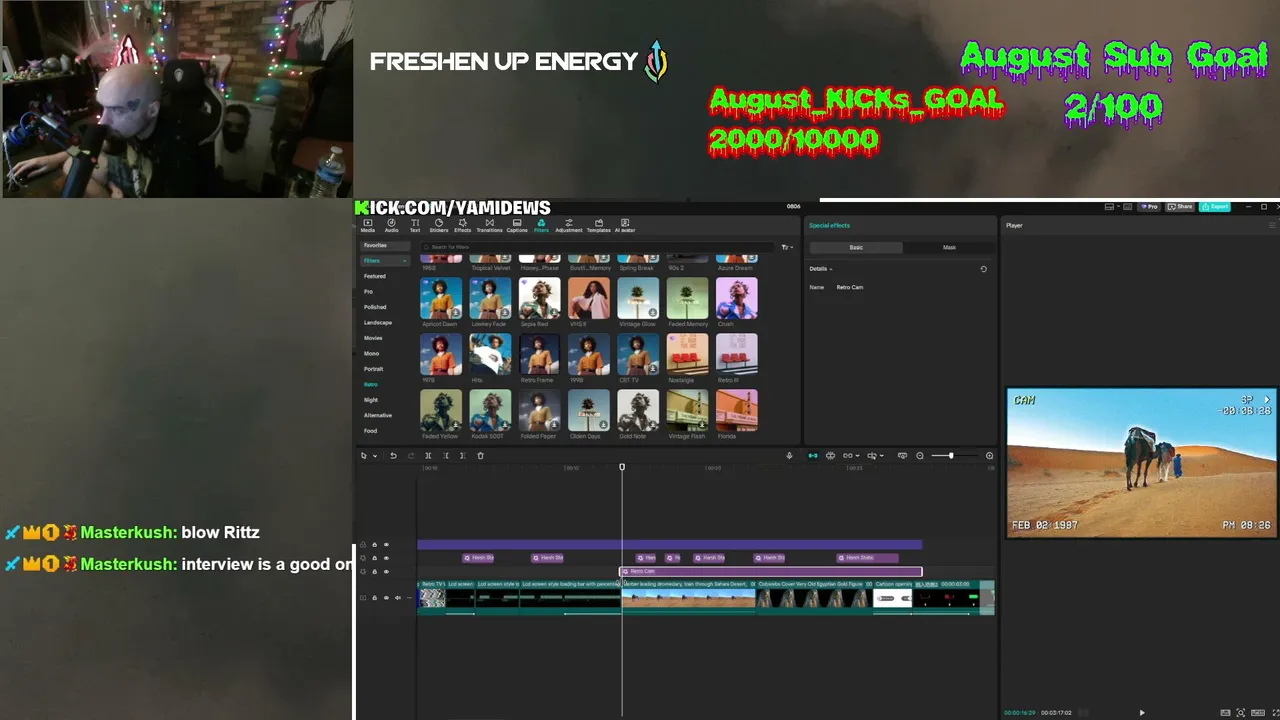Click the Player panel menu icon
Image resolution: width=1280 pixels, height=720 pixels.
pos(1272,225)
